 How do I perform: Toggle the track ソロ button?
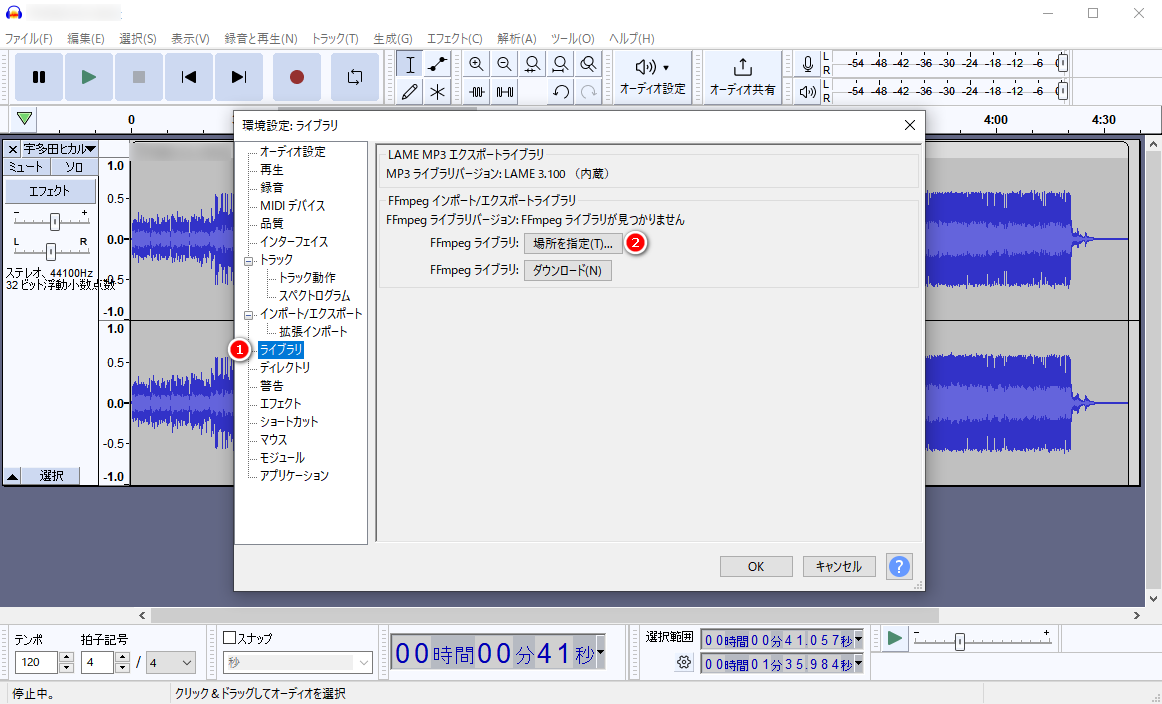pyautogui.click(x=74, y=167)
